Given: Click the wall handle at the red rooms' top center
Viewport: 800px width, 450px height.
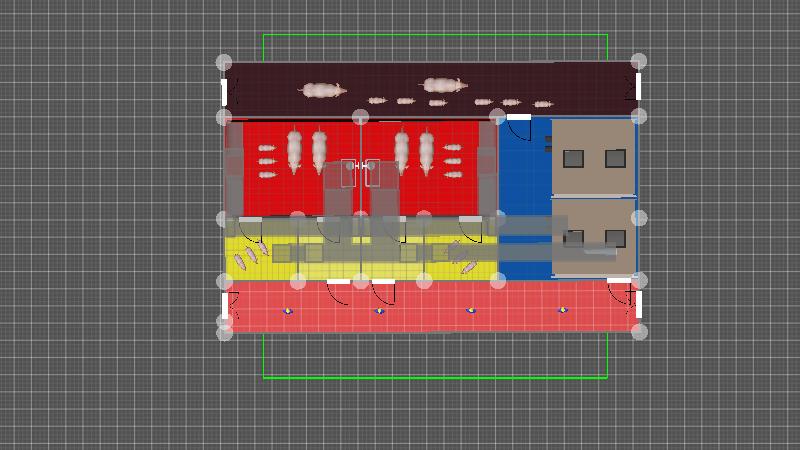Looking at the screenshot, I should pyautogui.click(x=360, y=118).
